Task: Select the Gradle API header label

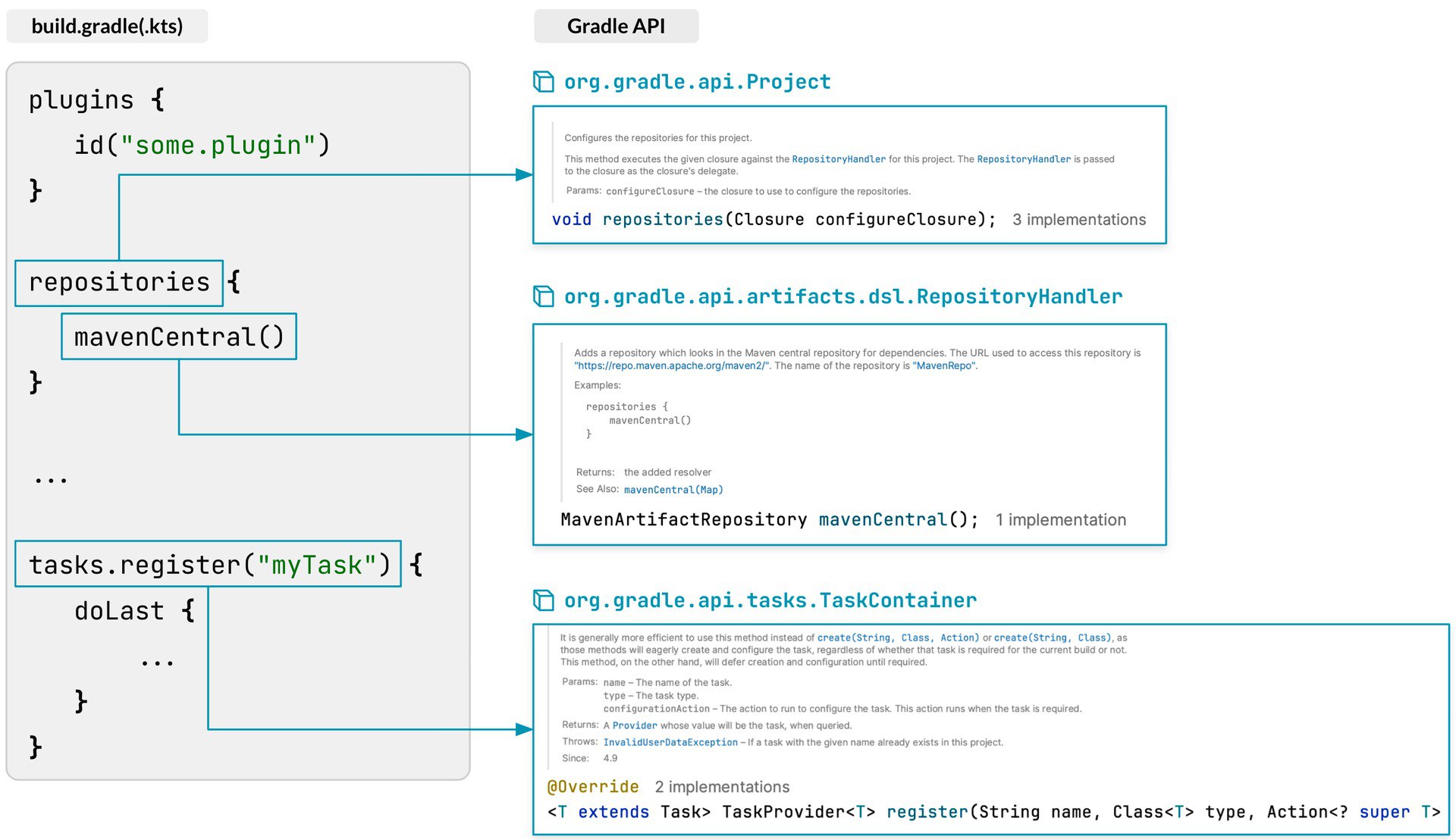Action: pyautogui.click(x=617, y=26)
